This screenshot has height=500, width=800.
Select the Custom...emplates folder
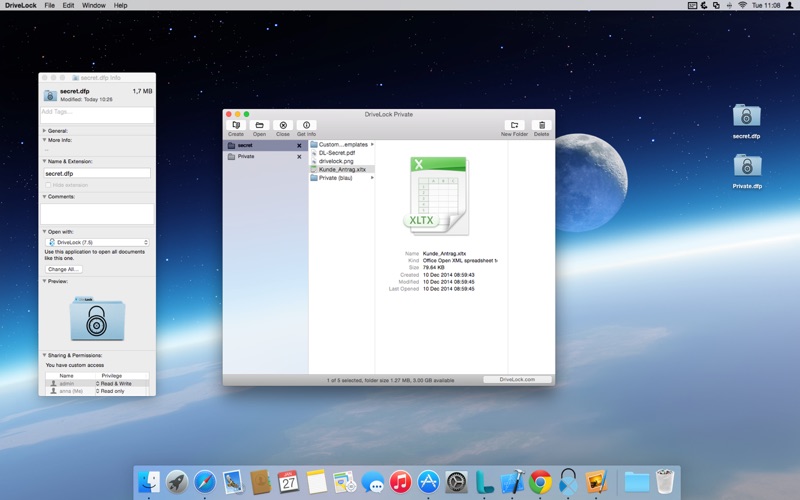pos(342,144)
